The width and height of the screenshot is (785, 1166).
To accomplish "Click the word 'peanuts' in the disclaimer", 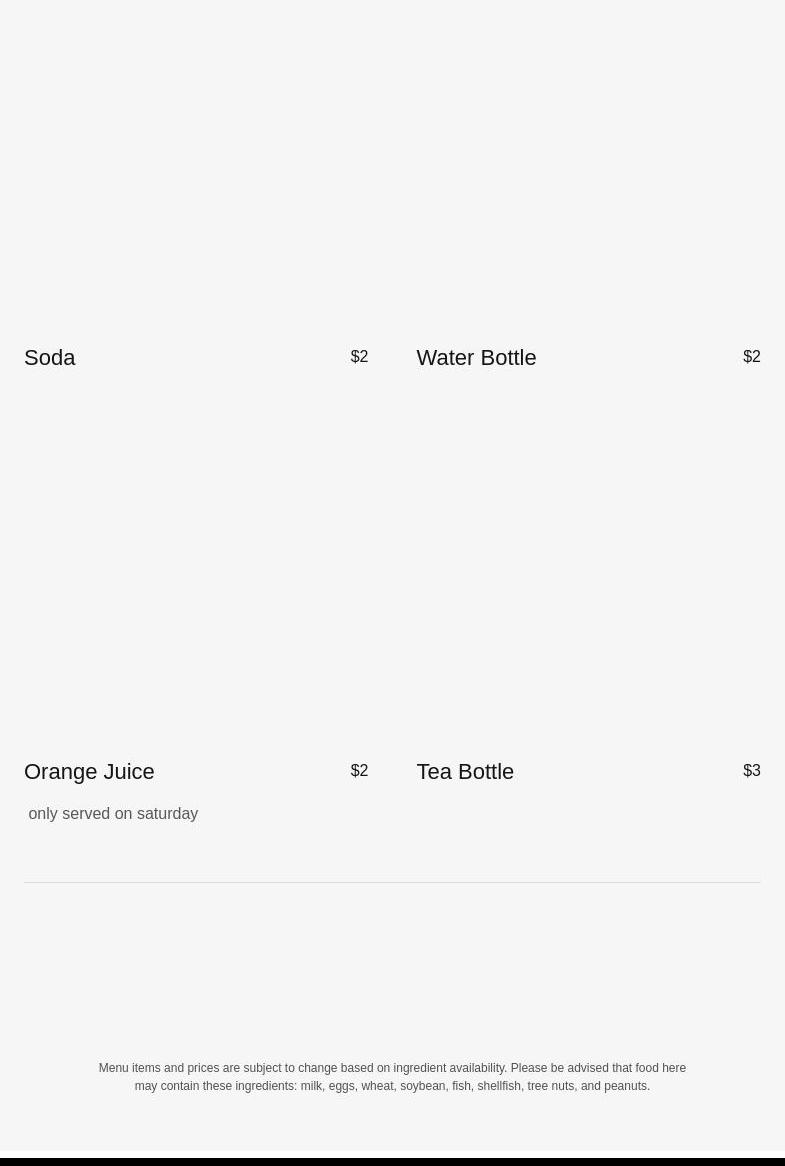I will 626,1086.
